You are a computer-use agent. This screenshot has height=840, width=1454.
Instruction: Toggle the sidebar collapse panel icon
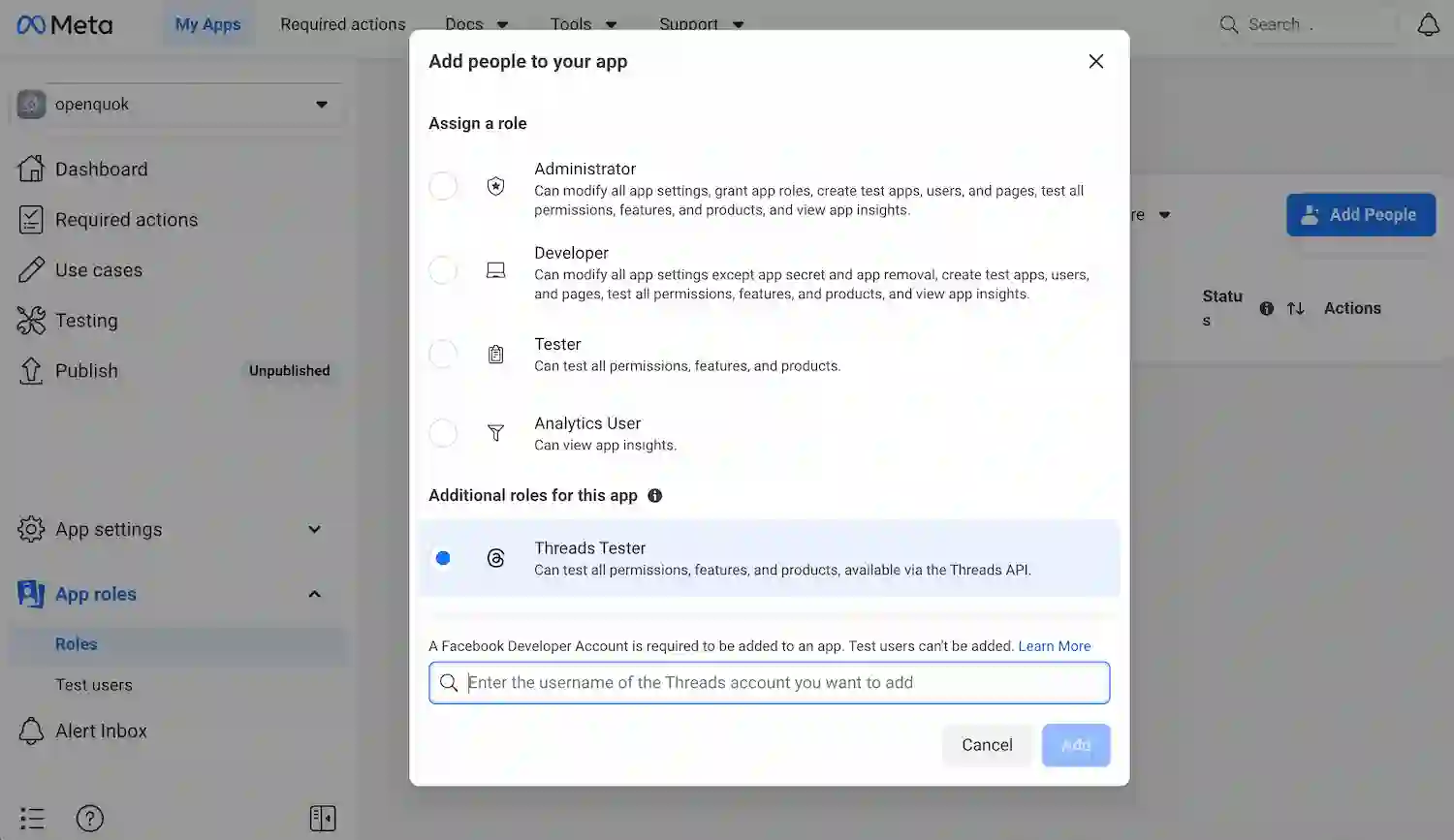click(x=323, y=819)
